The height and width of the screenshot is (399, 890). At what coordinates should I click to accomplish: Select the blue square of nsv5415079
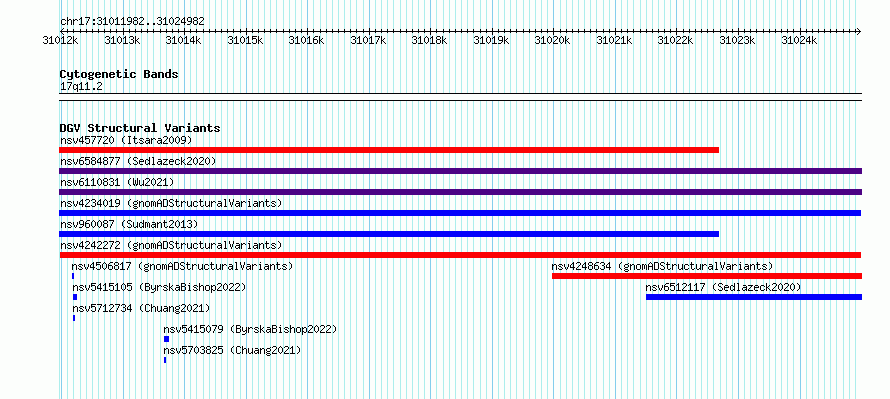pyautogui.click(x=166, y=339)
